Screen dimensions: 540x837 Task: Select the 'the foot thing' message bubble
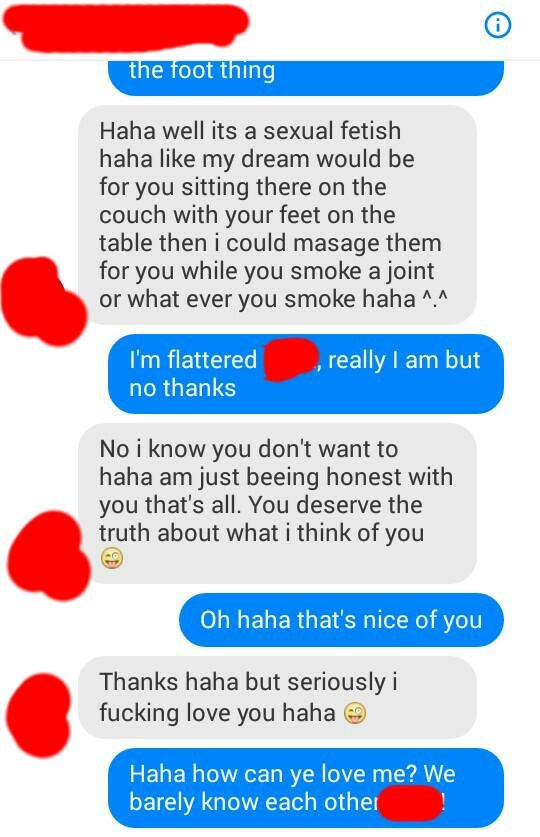[x=306, y=78]
